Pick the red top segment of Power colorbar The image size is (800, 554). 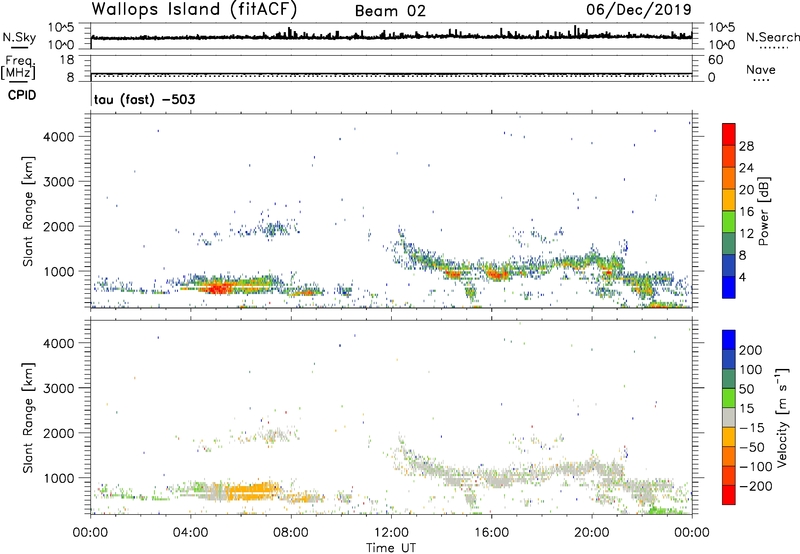[729, 134]
